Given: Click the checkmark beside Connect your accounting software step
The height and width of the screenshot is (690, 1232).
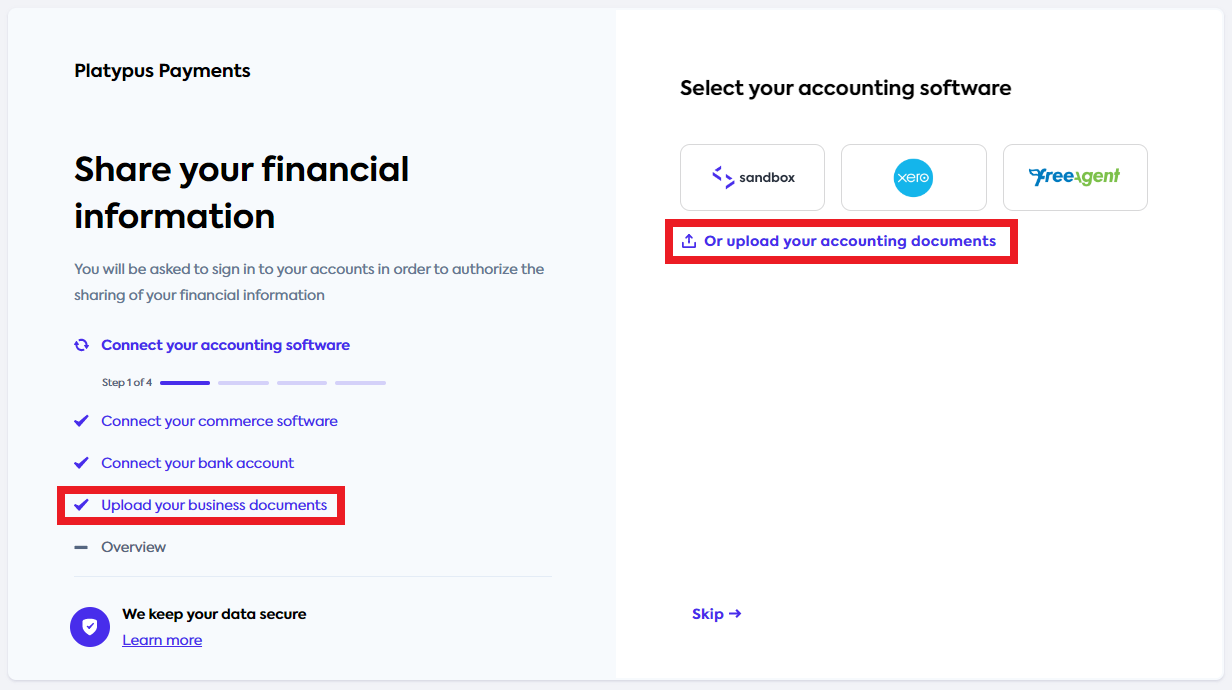Looking at the screenshot, I should click(x=81, y=344).
